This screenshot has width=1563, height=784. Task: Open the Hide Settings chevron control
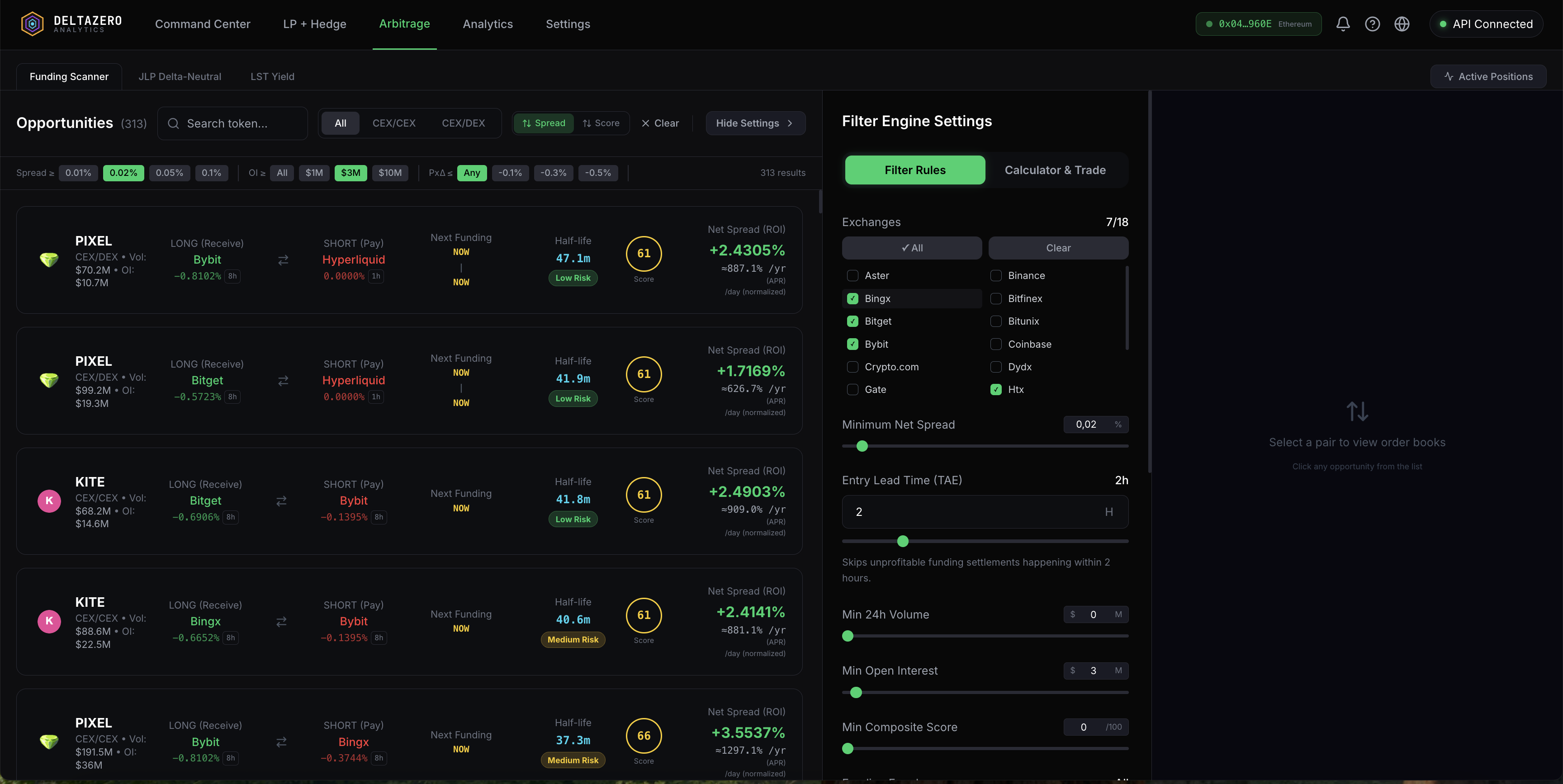(791, 123)
